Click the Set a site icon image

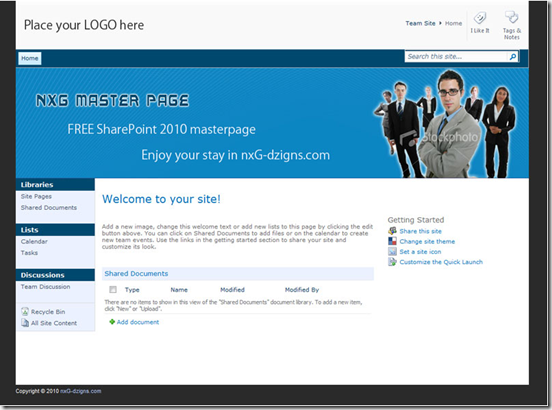point(392,251)
